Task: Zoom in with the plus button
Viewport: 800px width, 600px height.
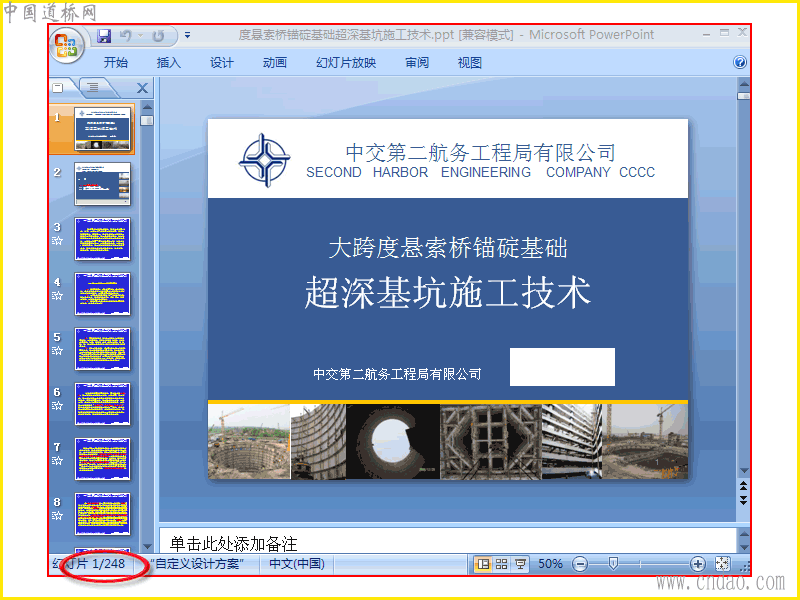Action: pyautogui.click(x=697, y=564)
